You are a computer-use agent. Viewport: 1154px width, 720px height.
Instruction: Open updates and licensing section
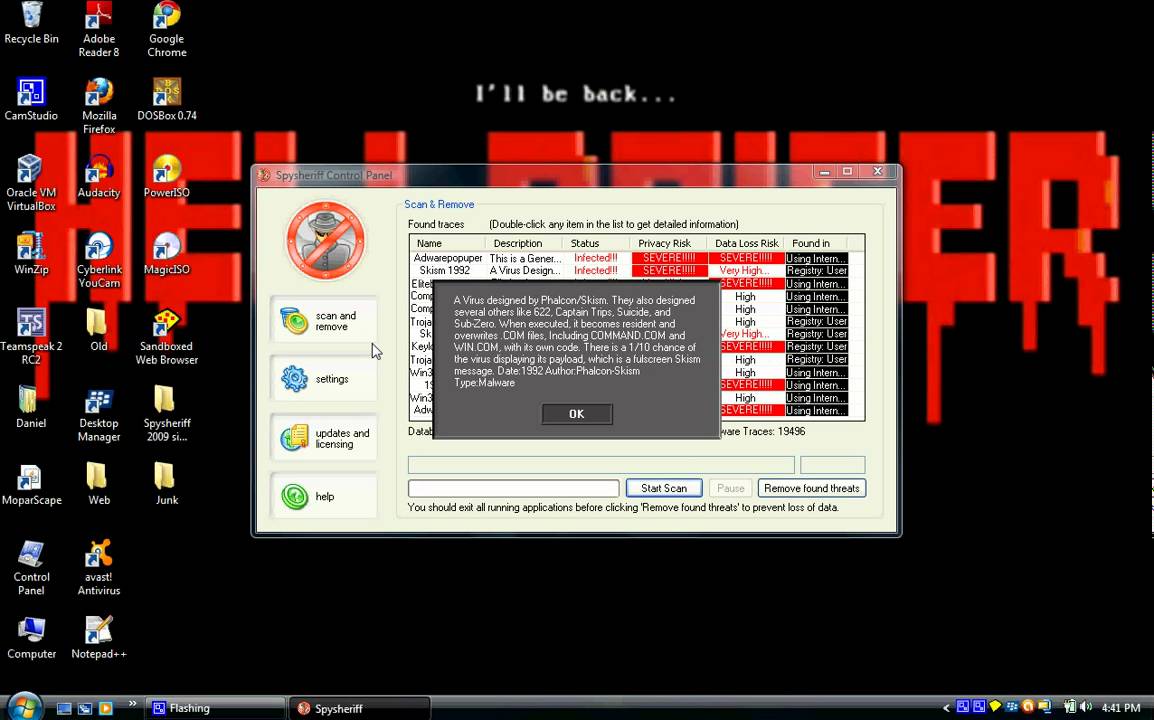[x=324, y=438]
